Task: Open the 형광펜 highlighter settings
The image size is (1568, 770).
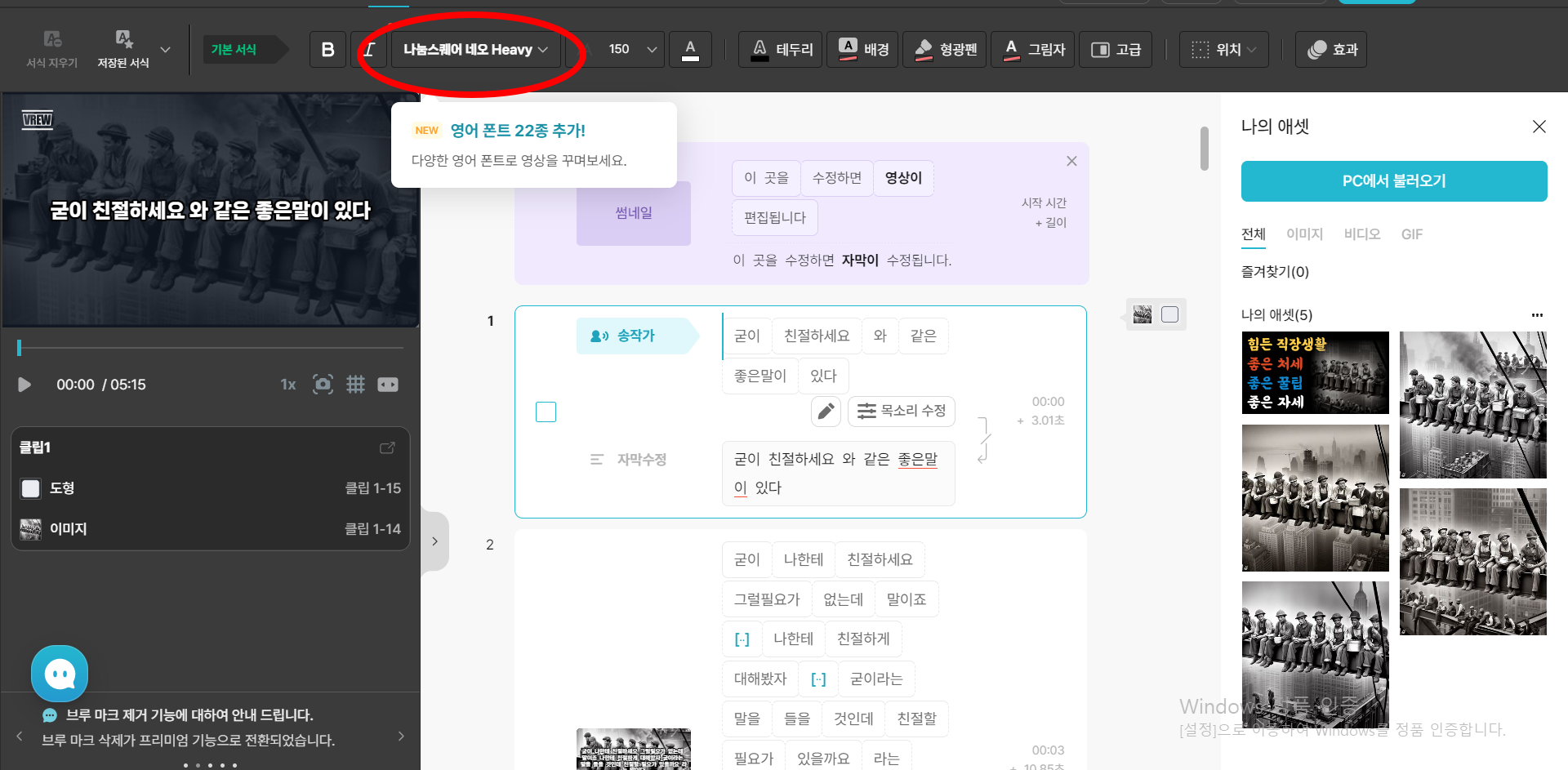Action: click(945, 50)
